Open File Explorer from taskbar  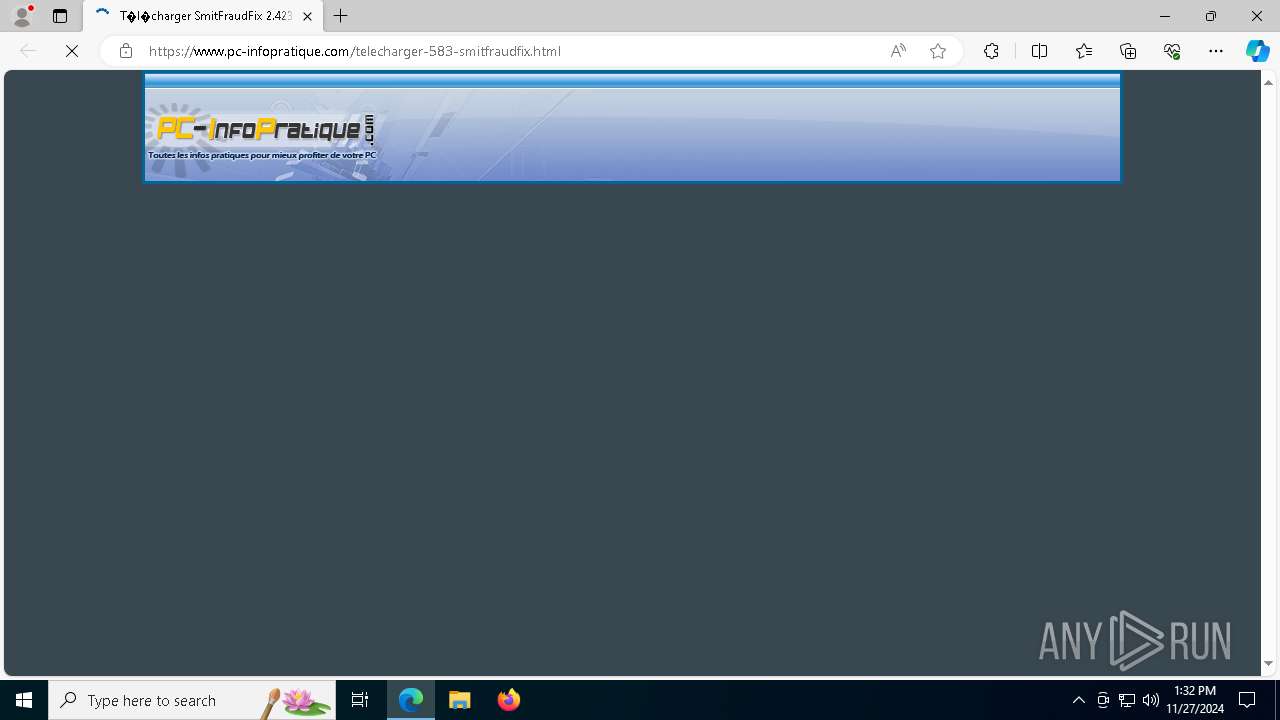460,700
